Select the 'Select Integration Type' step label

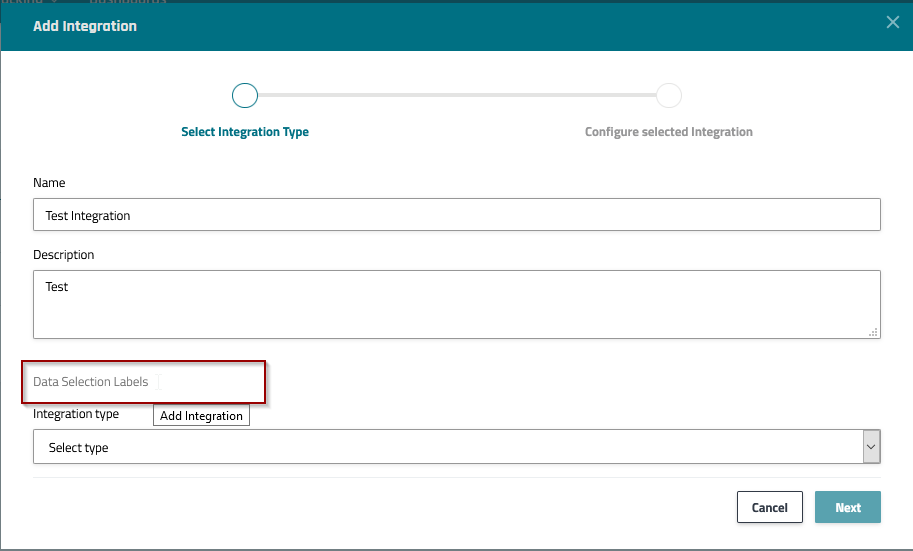tap(245, 132)
